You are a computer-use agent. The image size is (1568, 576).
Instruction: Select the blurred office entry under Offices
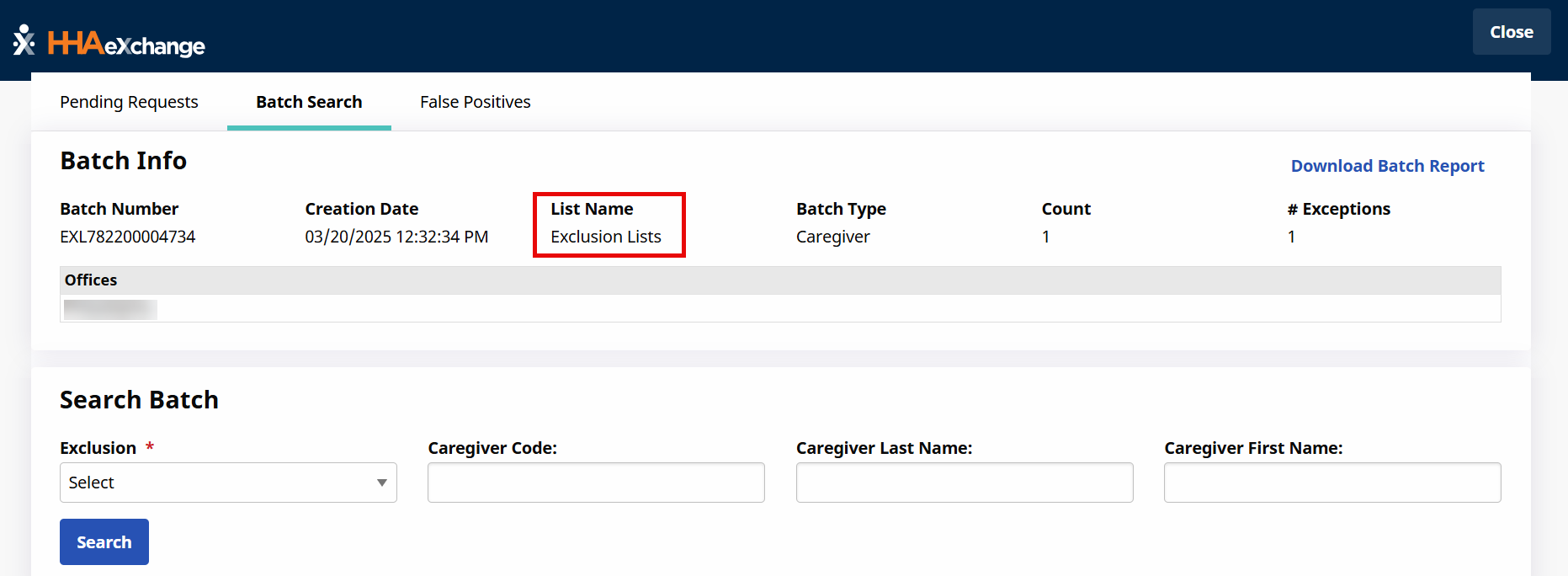point(110,309)
